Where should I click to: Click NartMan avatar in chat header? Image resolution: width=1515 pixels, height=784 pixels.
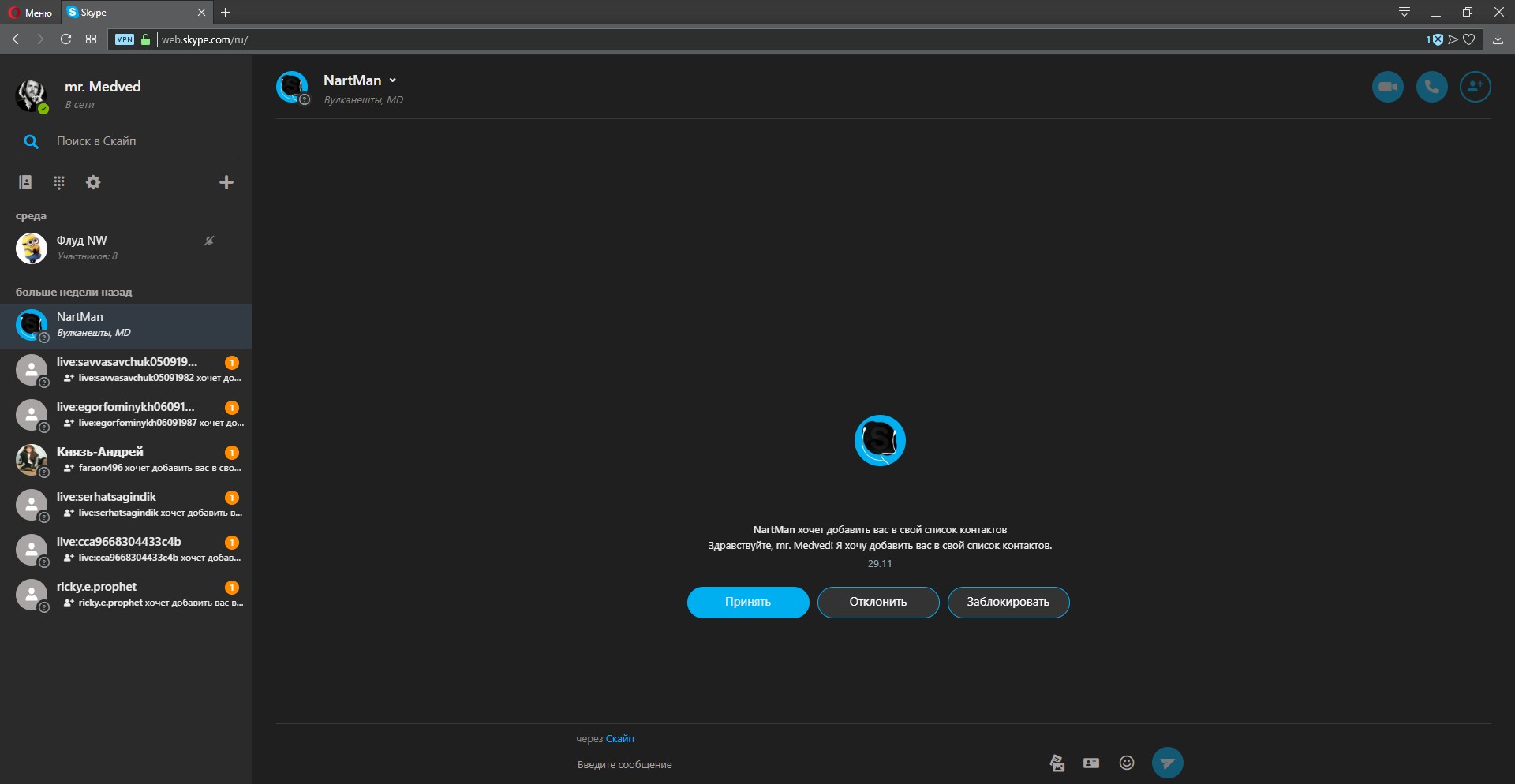click(292, 87)
